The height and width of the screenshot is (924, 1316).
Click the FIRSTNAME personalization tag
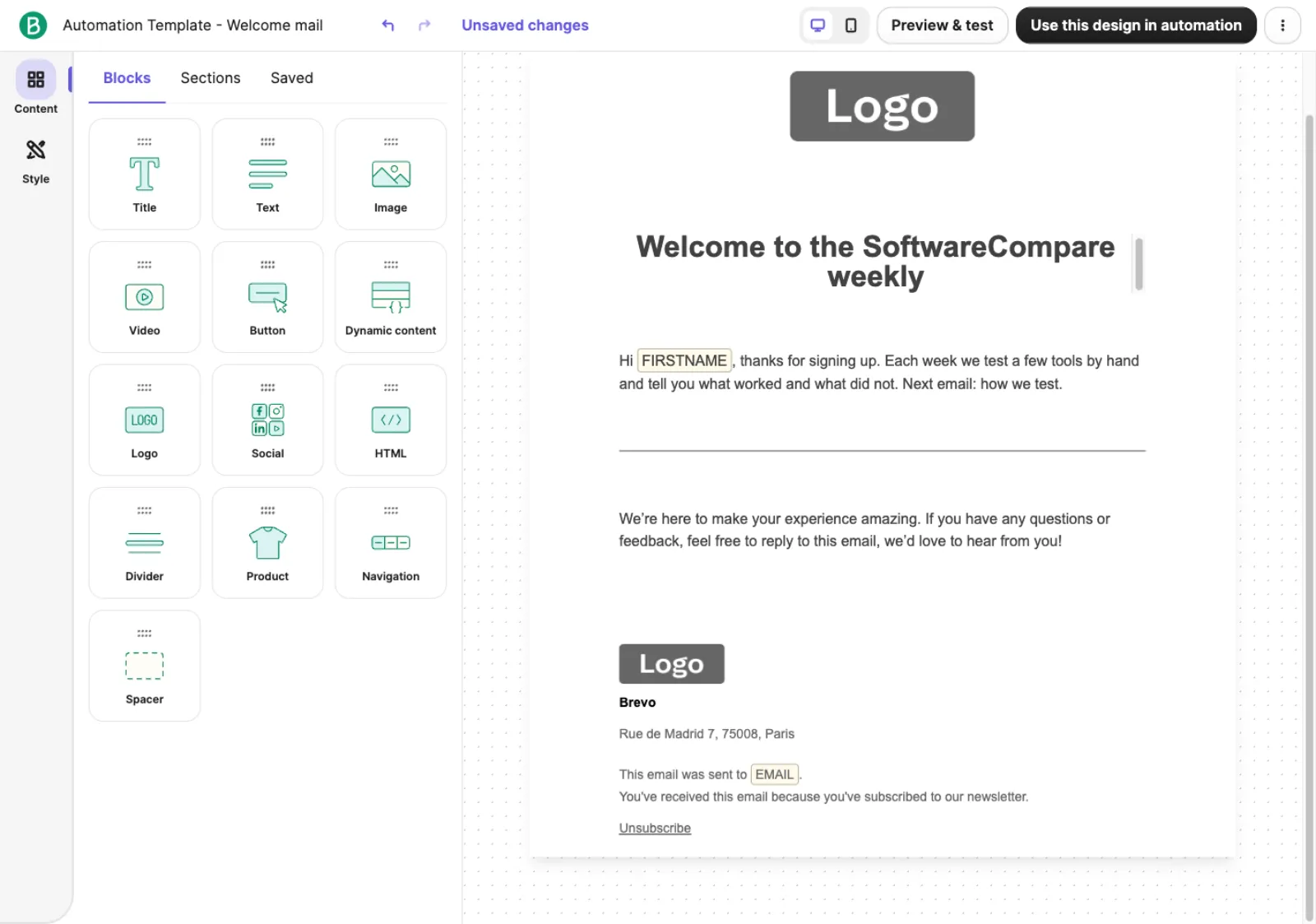tap(684, 360)
